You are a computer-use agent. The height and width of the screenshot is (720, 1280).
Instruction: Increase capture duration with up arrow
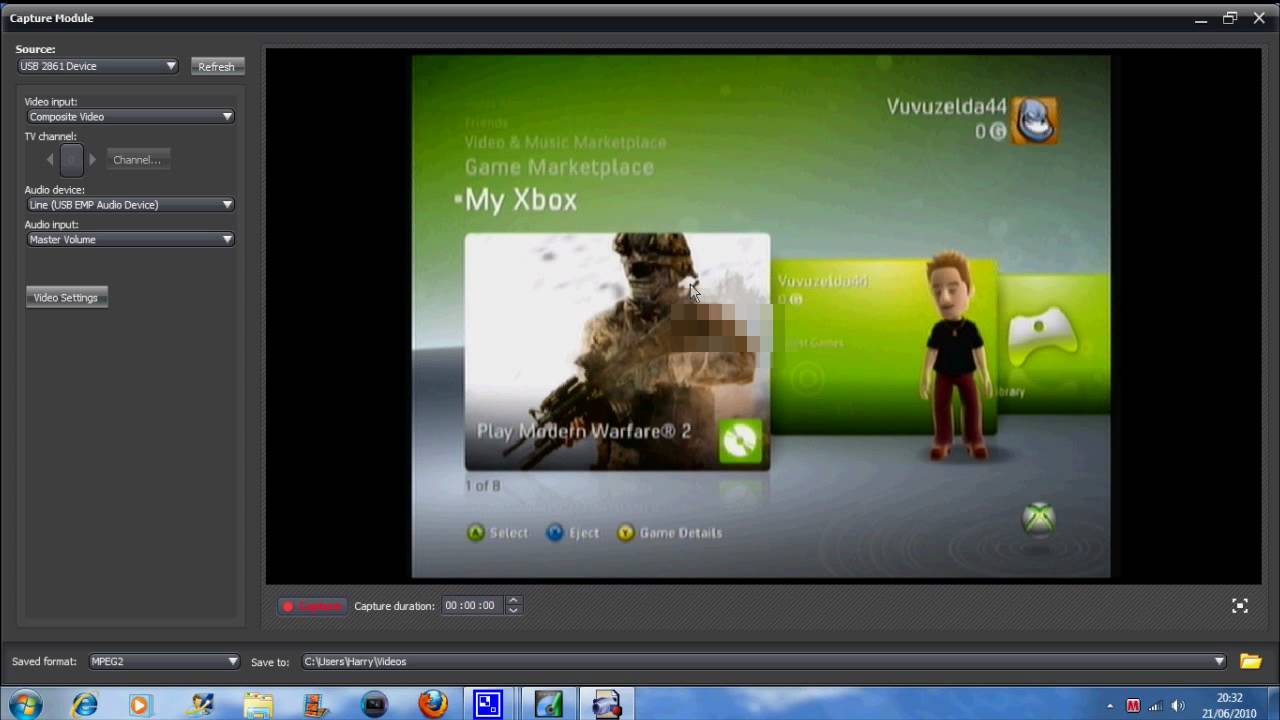tap(513, 601)
